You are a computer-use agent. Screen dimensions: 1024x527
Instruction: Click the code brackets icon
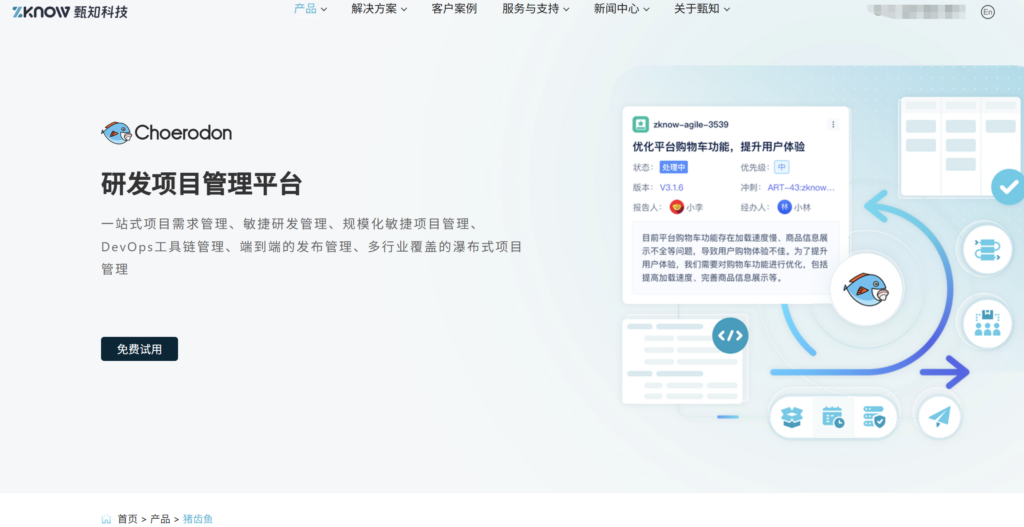[730, 336]
